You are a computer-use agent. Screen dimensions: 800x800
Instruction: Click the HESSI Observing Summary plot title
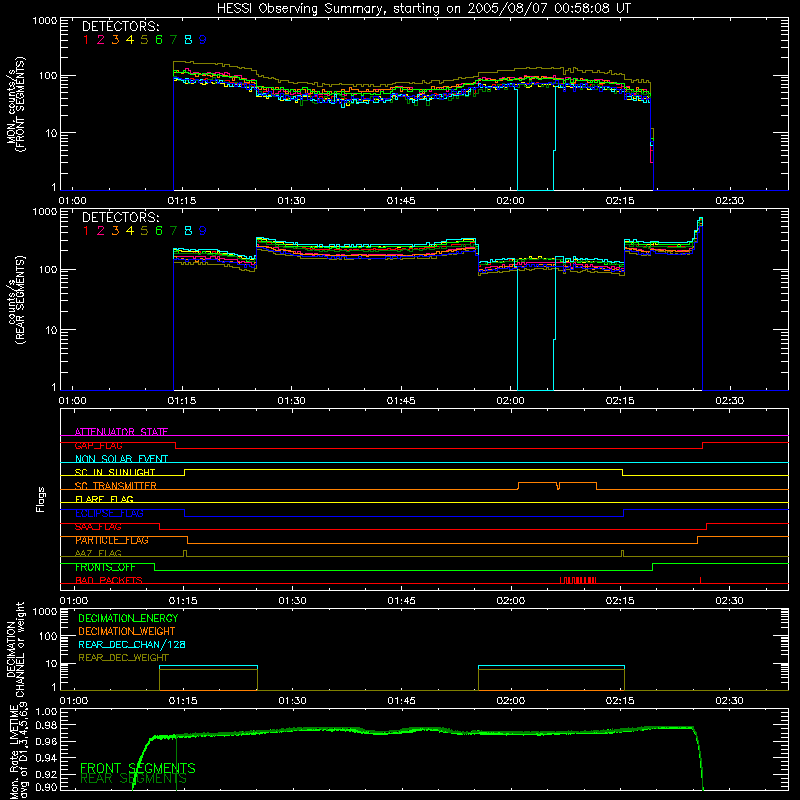coord(424,9)
